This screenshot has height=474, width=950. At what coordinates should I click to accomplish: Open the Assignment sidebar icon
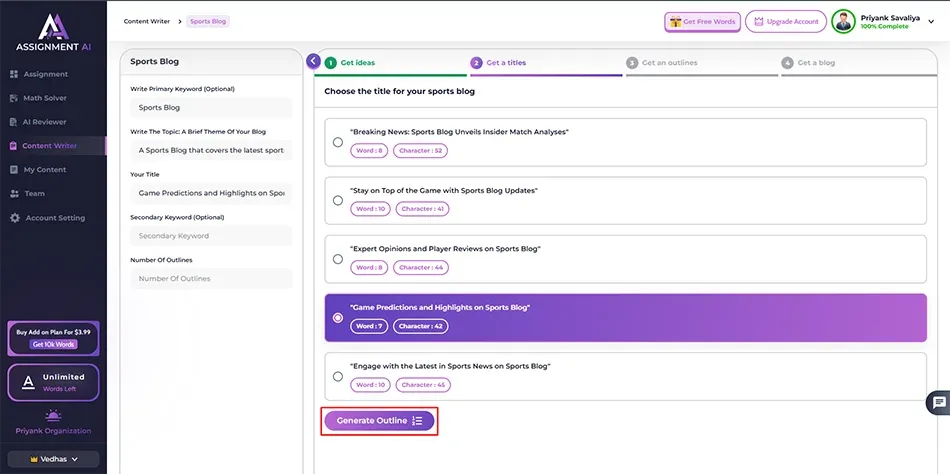pos(14,74)
